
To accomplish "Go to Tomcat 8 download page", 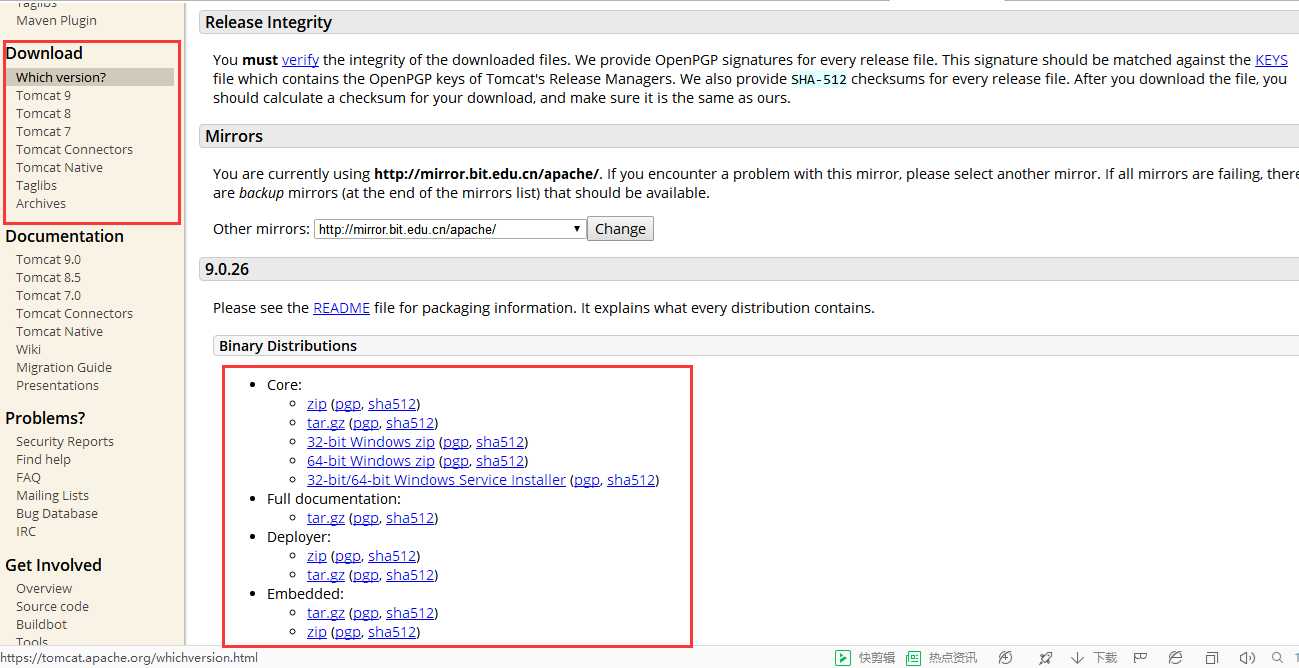I will pos(43,113).
